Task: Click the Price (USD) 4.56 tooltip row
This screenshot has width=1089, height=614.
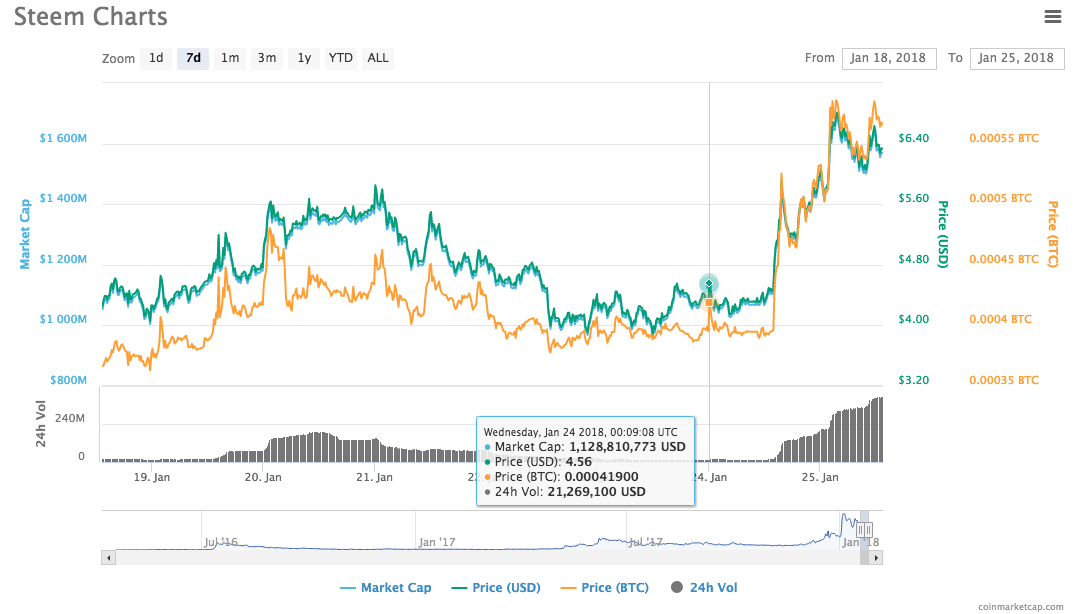Action: (x=538, y=462)
